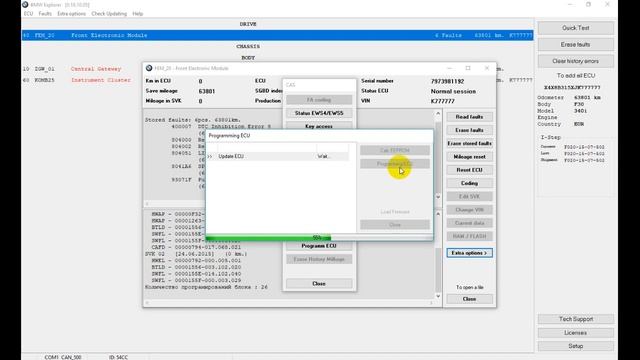Click Read faults in module window
The height and width of the screenshot is (360, 640).
pos(469,117)
